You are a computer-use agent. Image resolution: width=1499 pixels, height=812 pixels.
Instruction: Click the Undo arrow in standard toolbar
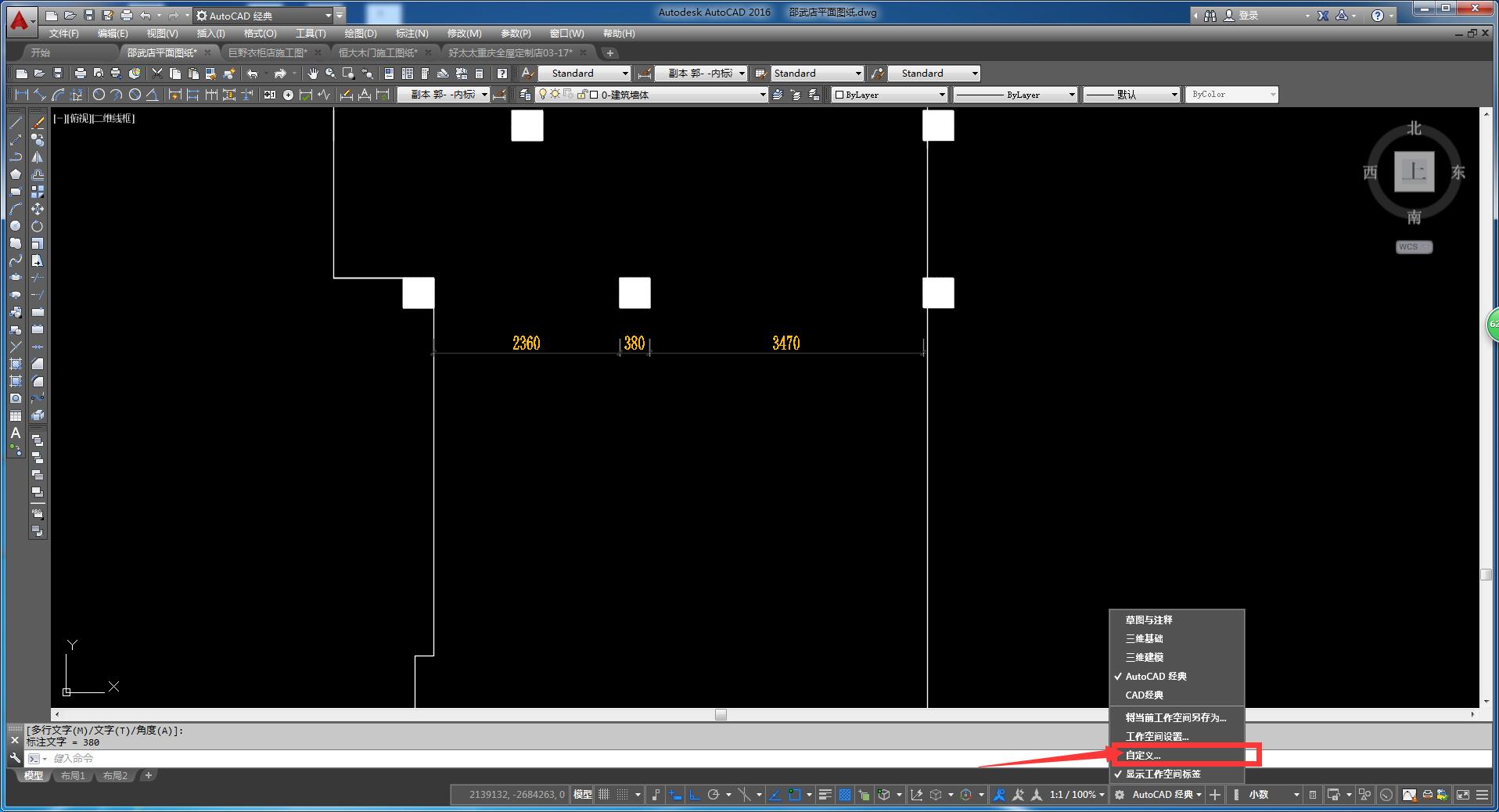[253, 74]
